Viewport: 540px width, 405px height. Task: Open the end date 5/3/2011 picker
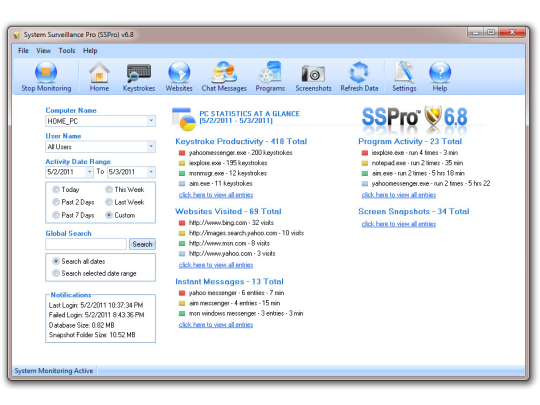tap(151, 172)
